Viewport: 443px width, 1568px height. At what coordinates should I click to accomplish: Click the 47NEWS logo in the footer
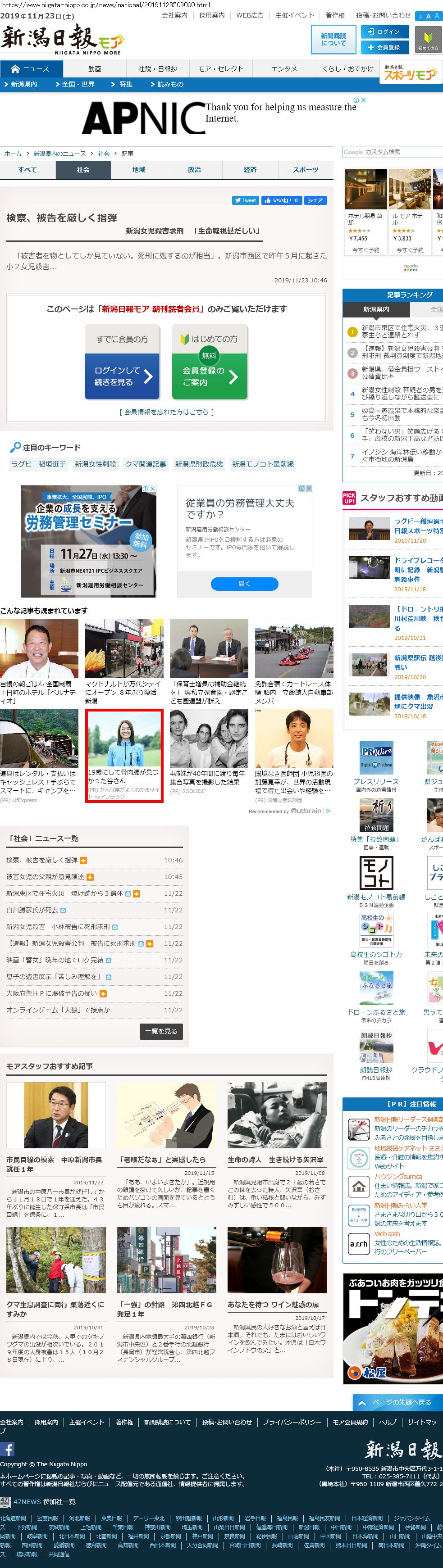click(x=6, y=1501)
